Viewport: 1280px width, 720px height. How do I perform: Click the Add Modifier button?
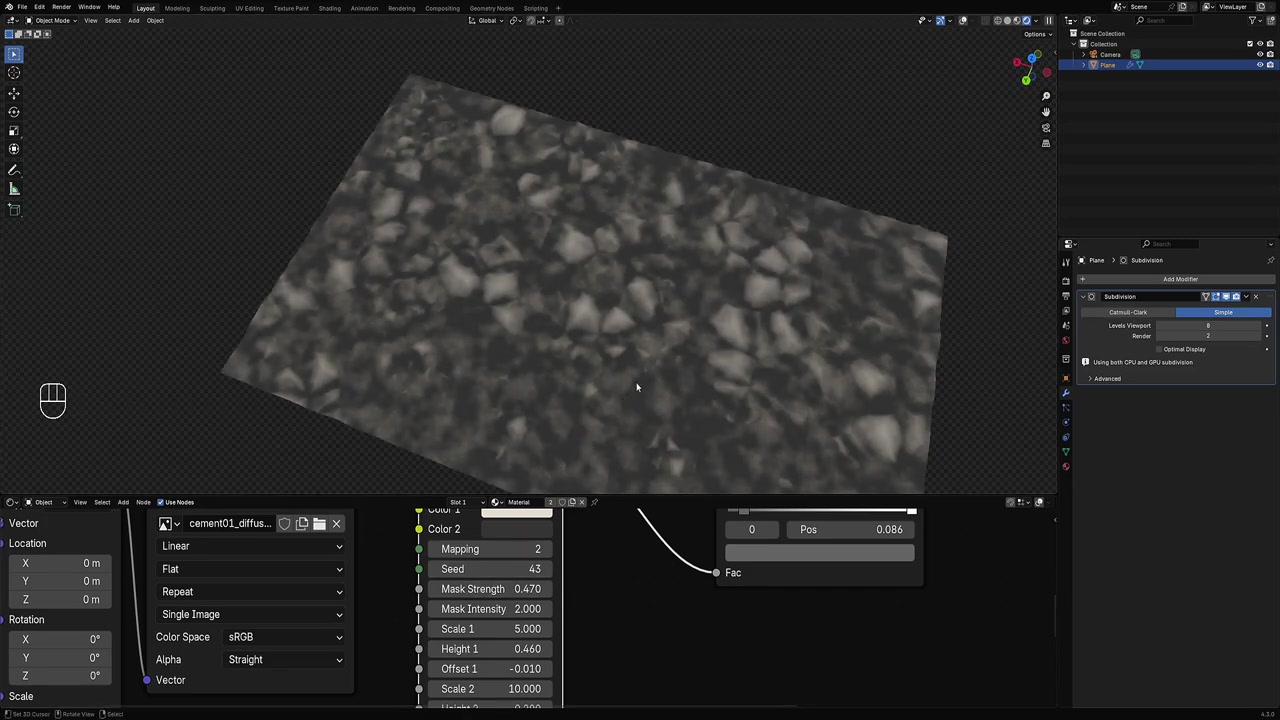pyautogui.click(x=1179, y=279)
